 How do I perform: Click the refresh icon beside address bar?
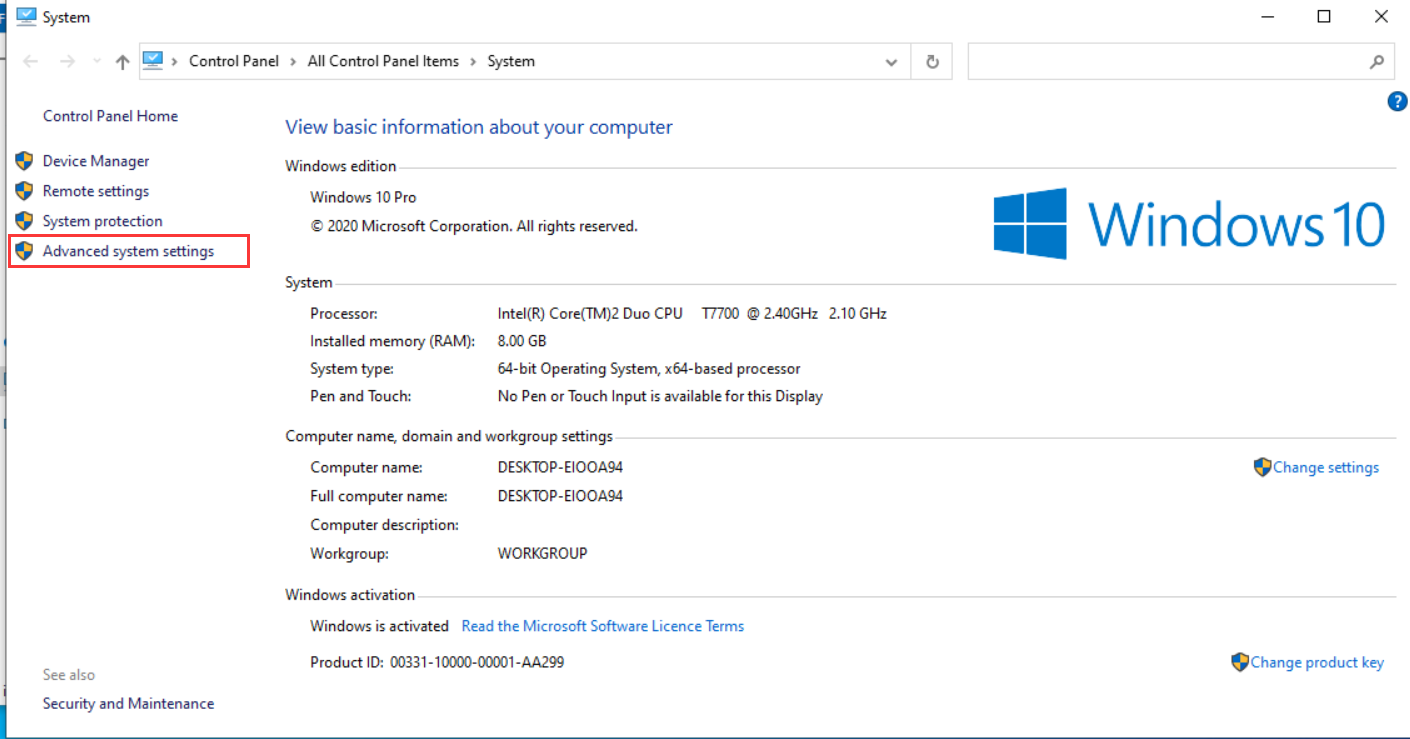point(932,62)
